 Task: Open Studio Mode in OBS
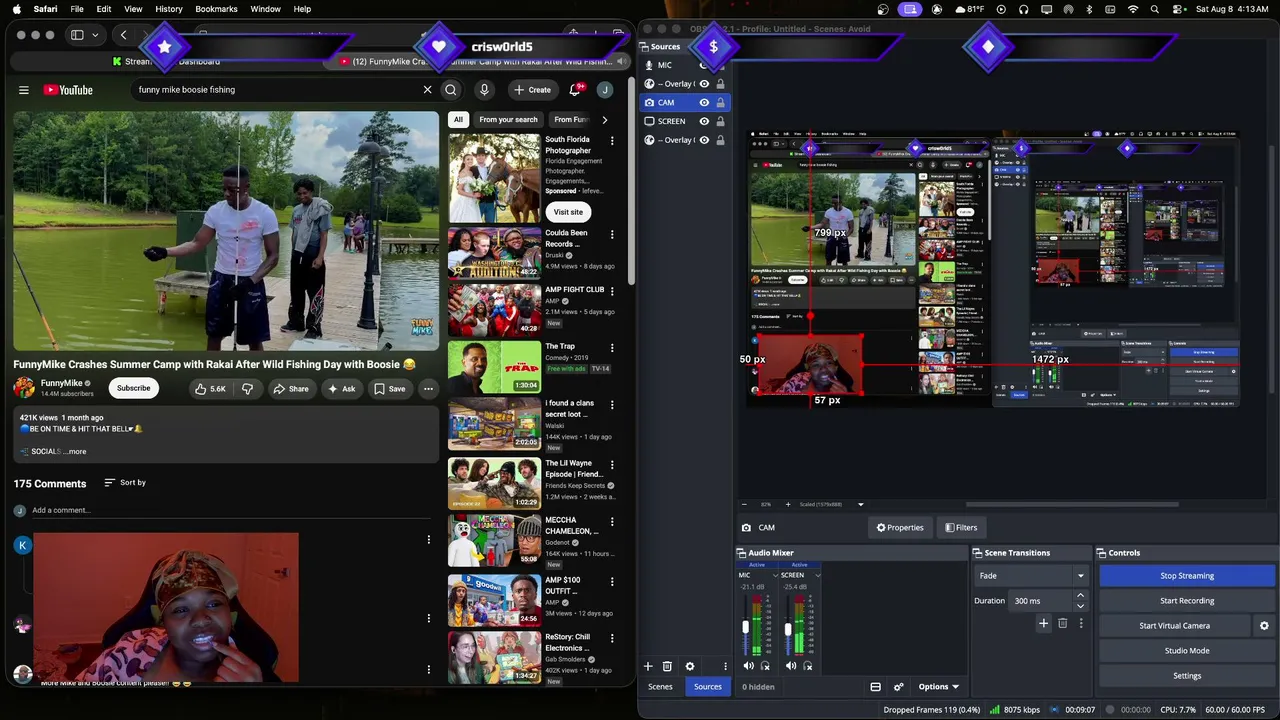point(1187,651)
